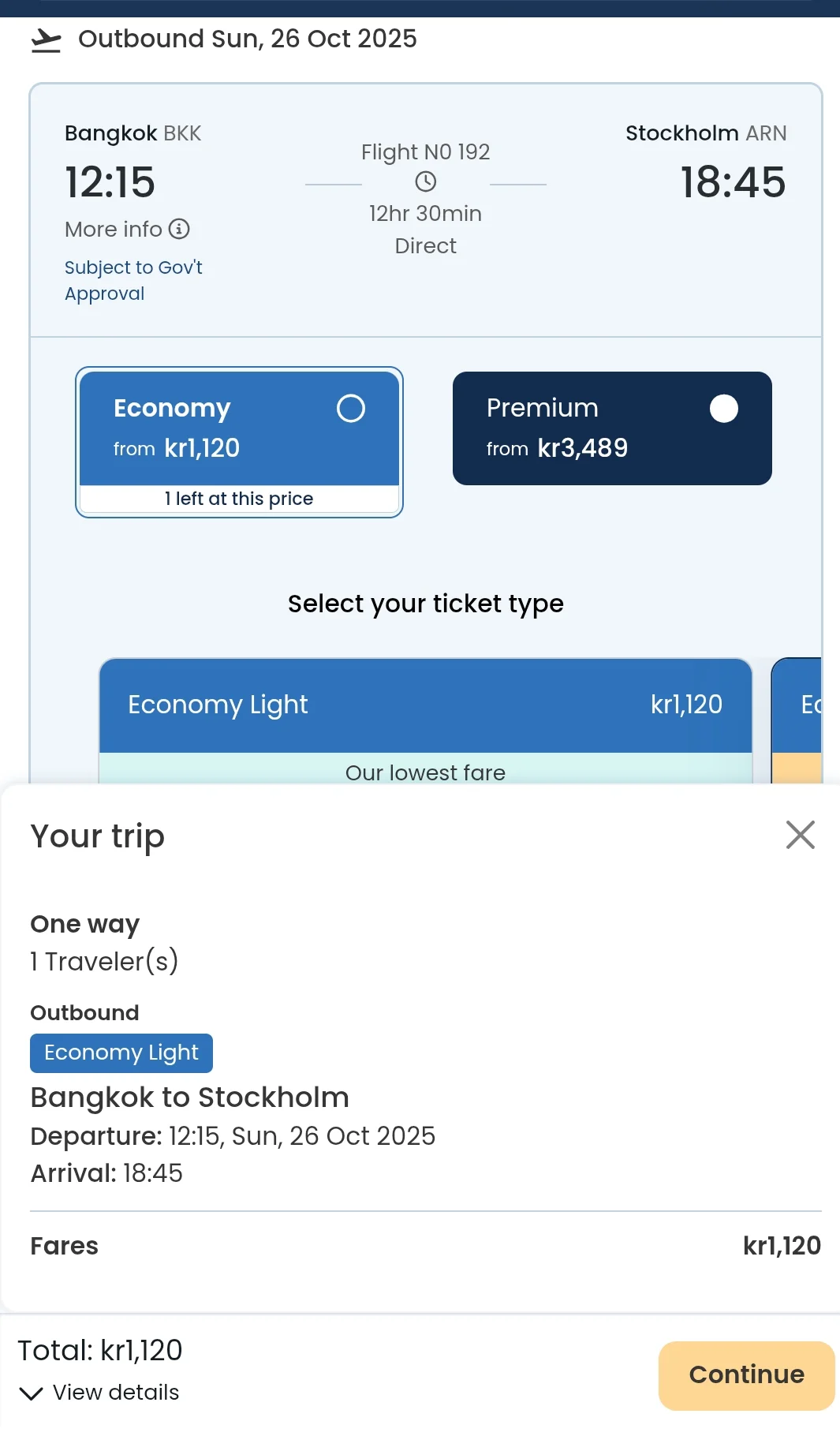Click the Total kr1,120 amount
This screenshot has height=1436, width=840.
(x=100, y=1350)
